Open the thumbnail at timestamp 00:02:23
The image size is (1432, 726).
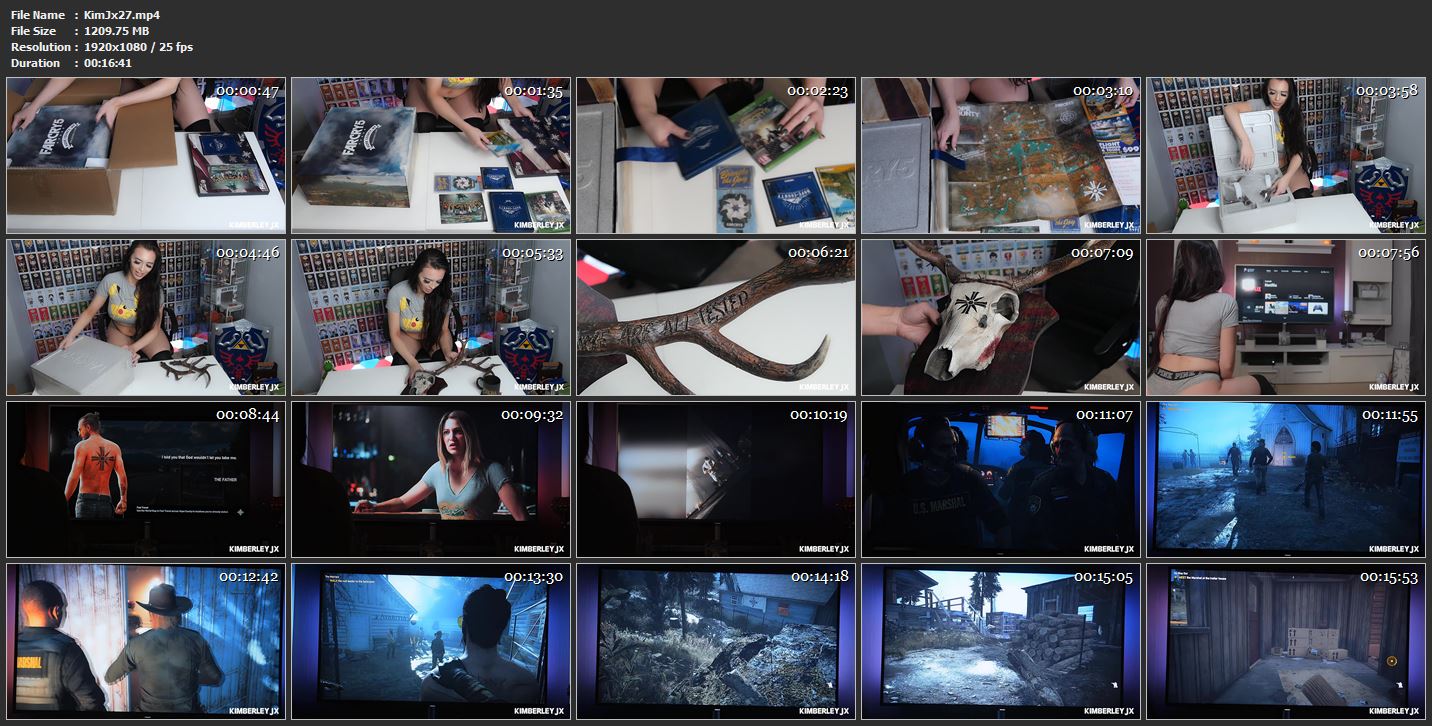716,155
